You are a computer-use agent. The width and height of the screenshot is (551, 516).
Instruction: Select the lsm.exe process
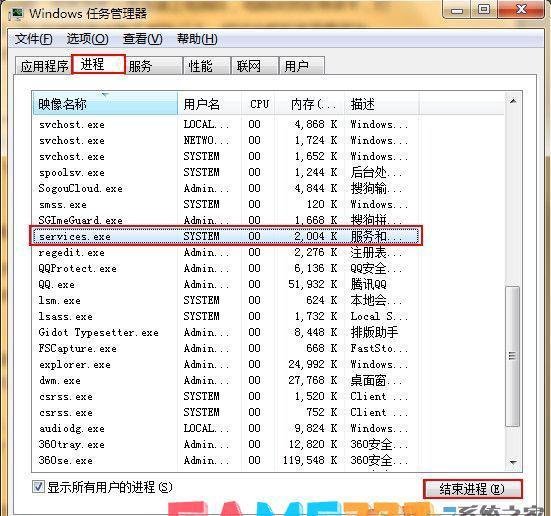pyautogui.click(x=226, y=300)
